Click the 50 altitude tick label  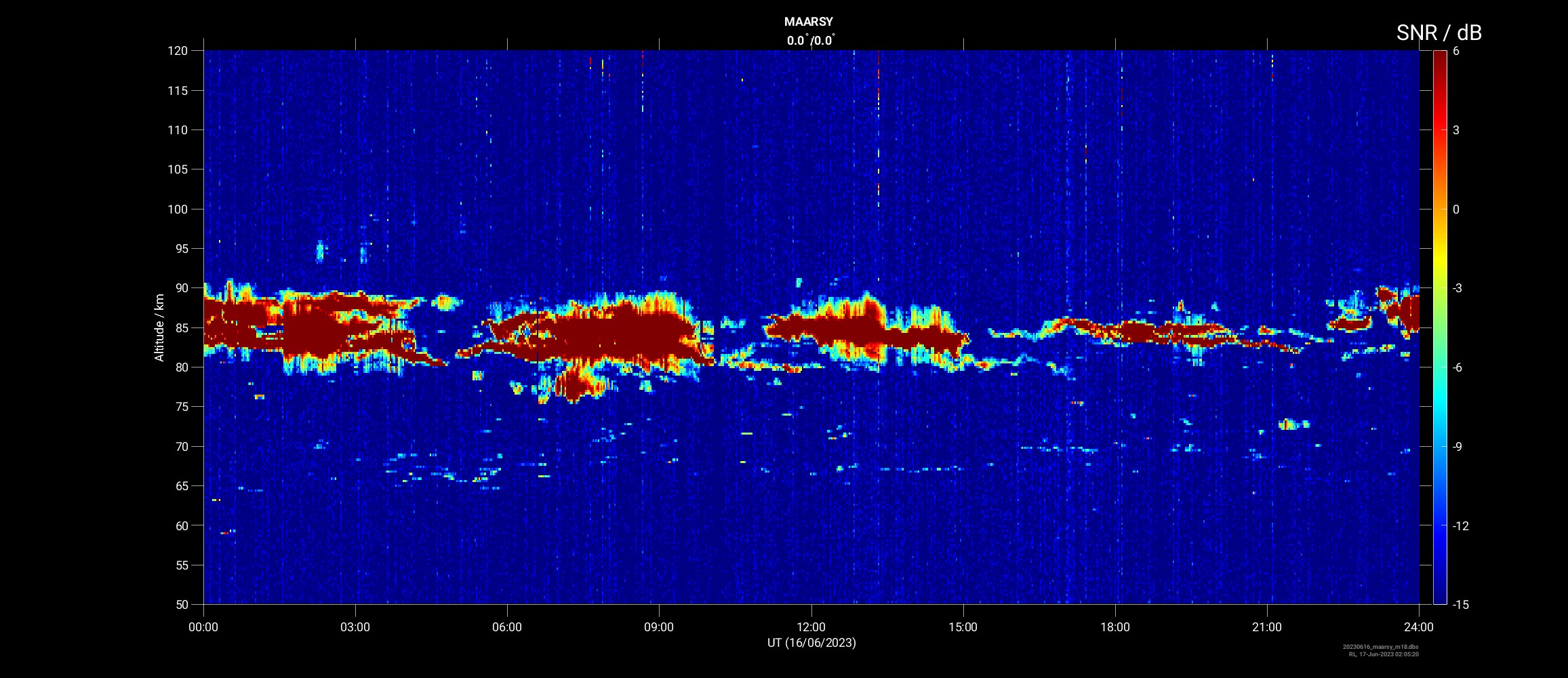click(x=181, y=604)
